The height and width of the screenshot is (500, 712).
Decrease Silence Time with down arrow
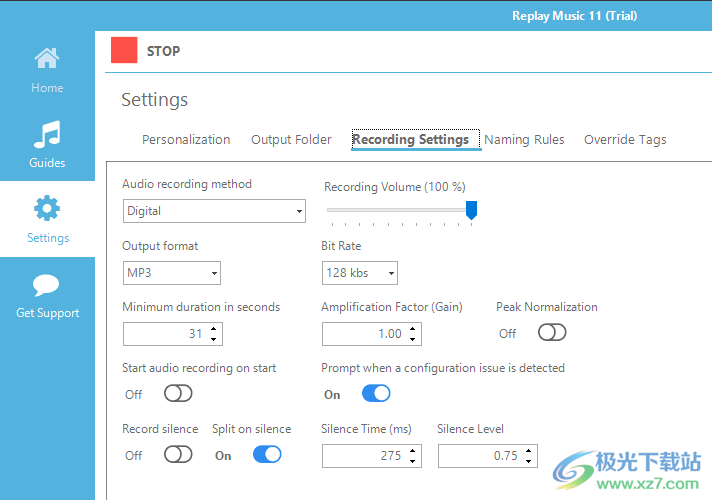(x=412, y=461)
